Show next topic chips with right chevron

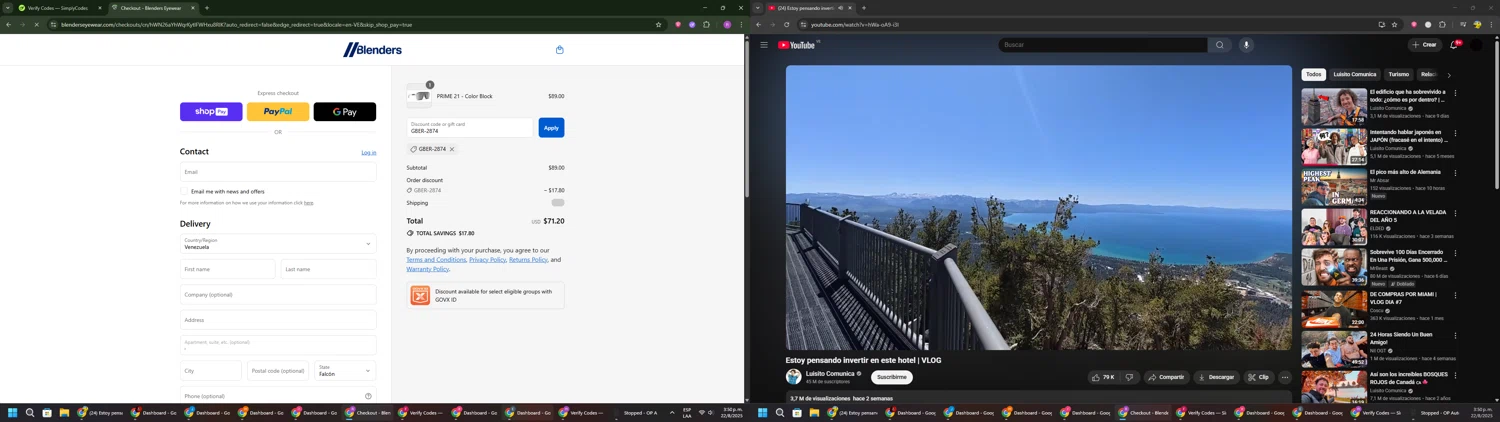click(x=1449, y=75)
